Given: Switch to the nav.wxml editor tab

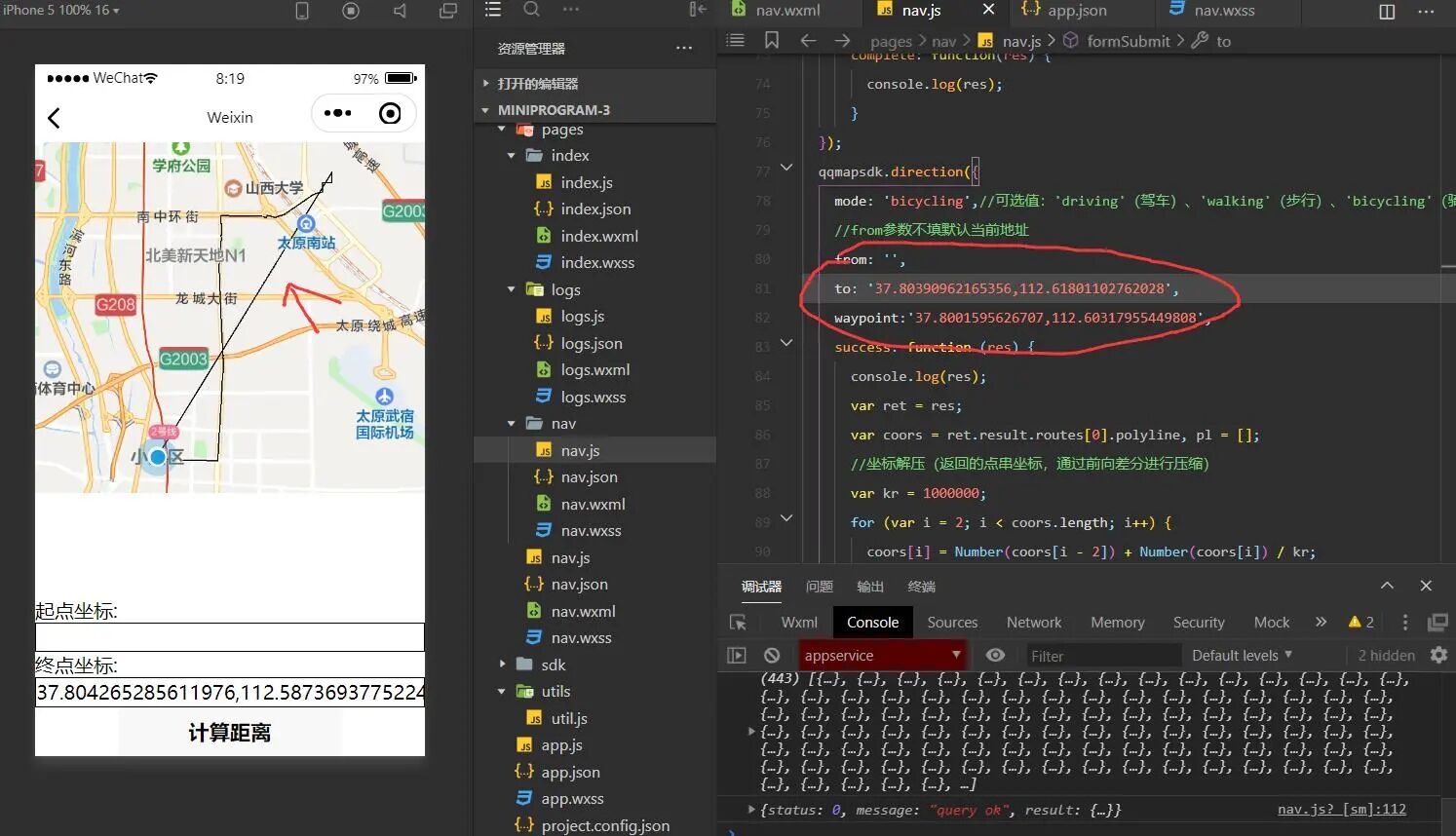Looking at the screenshot, I should point(789,11).
